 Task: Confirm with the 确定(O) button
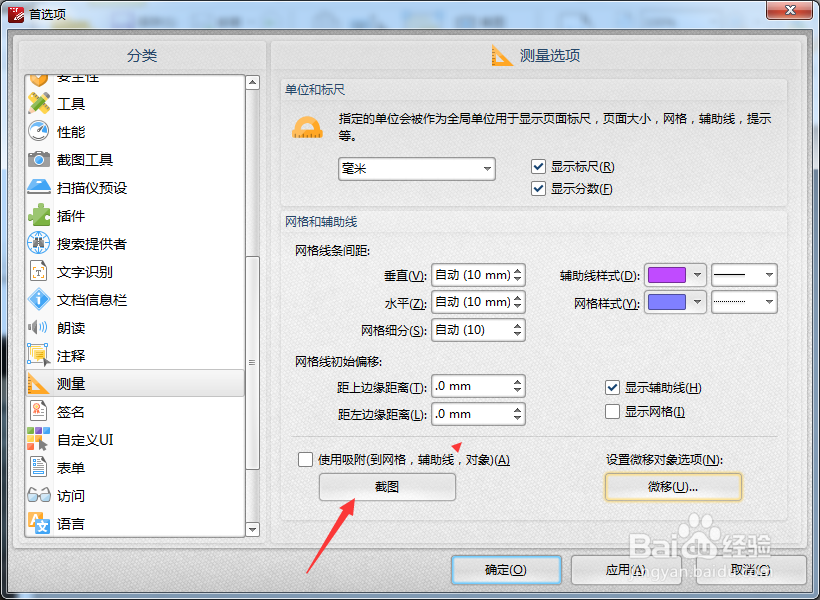click(506, 570)
